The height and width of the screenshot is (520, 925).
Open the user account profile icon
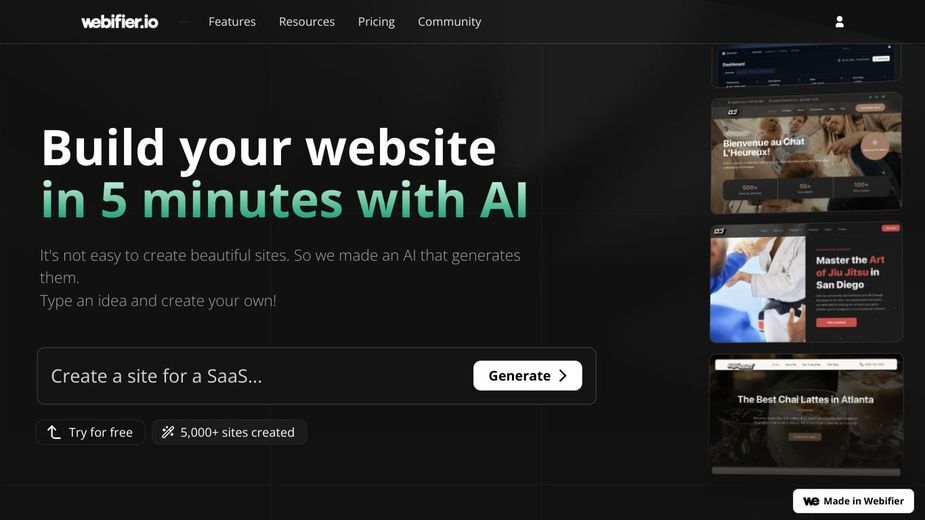839,22
